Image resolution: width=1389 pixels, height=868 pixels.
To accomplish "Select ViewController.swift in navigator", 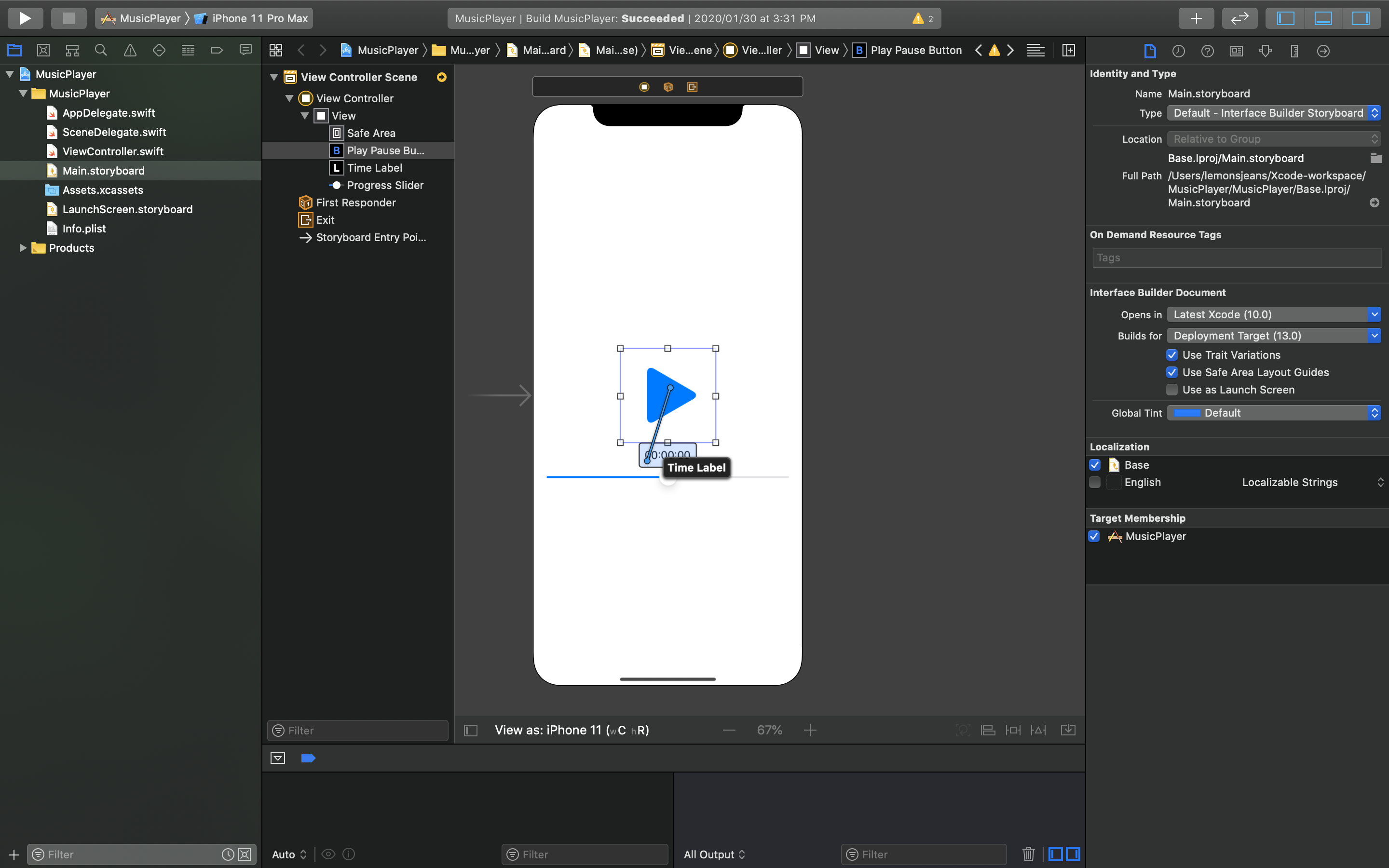I will (112, 151).
